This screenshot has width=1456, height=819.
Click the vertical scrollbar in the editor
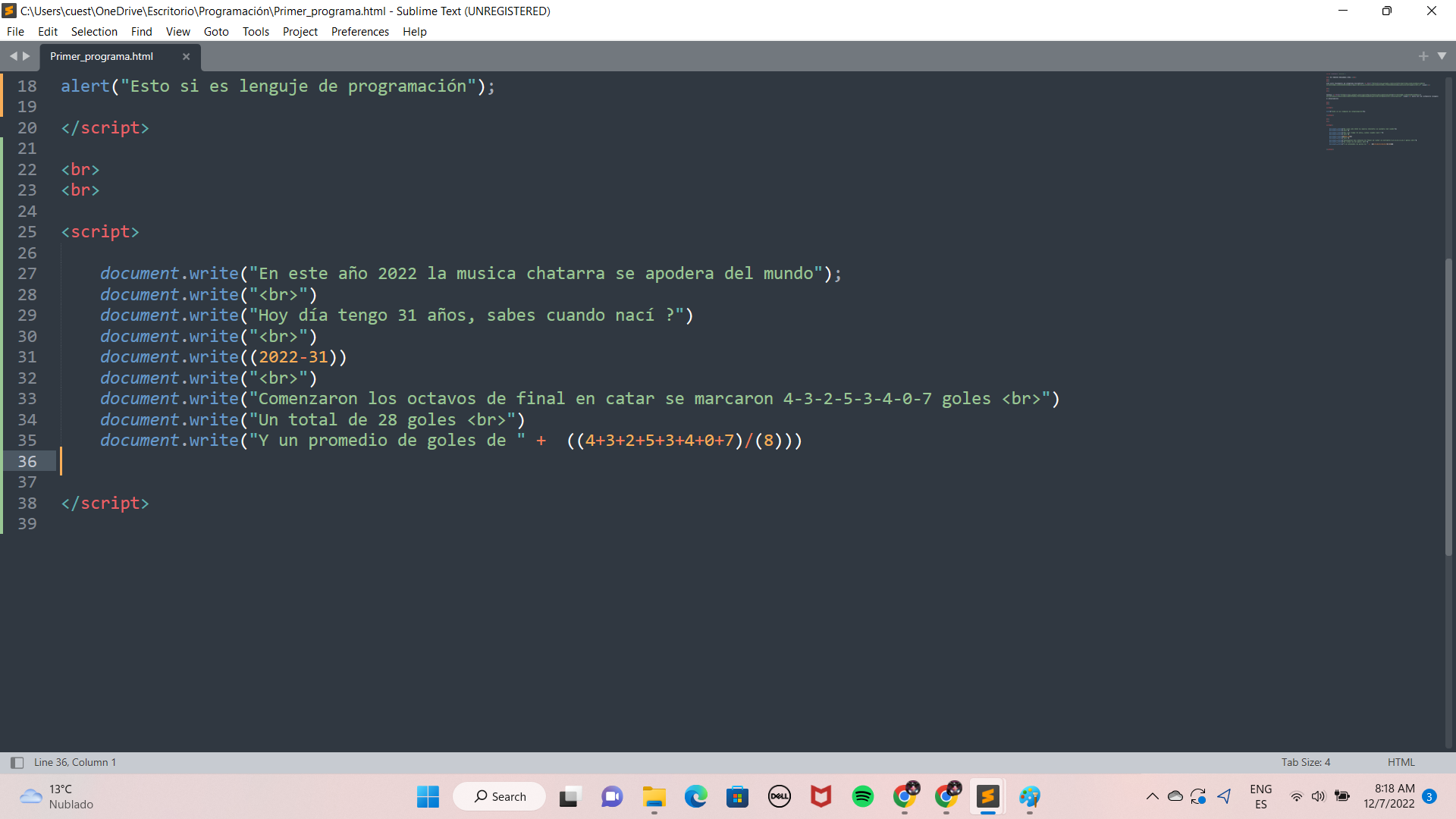1448,406
